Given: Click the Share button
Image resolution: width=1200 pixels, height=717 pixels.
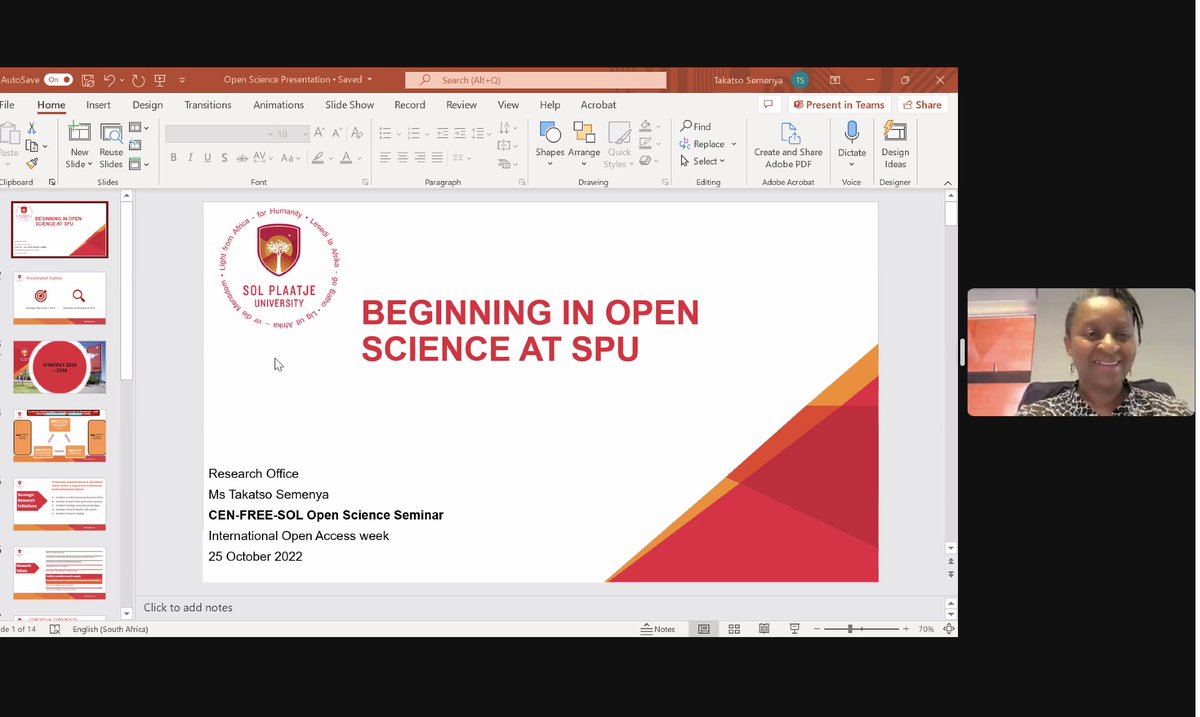Looking at the screenshot, I should [x=921, y=104].
